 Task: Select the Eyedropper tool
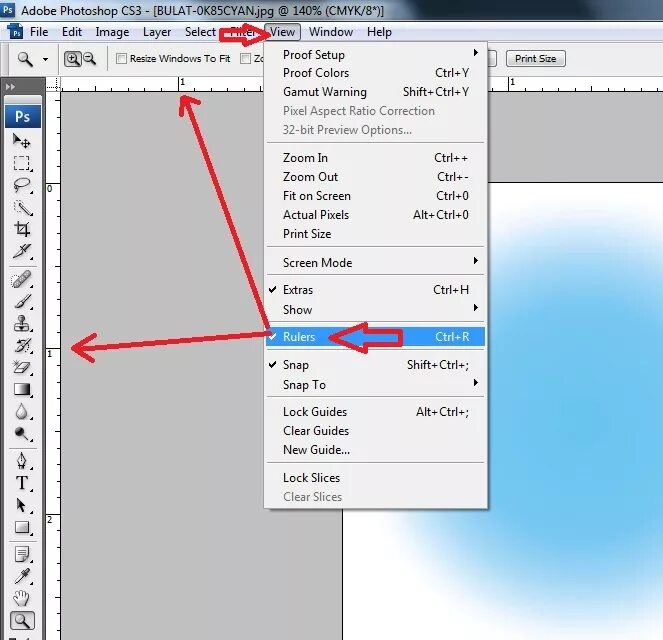(x=22, y=576)
